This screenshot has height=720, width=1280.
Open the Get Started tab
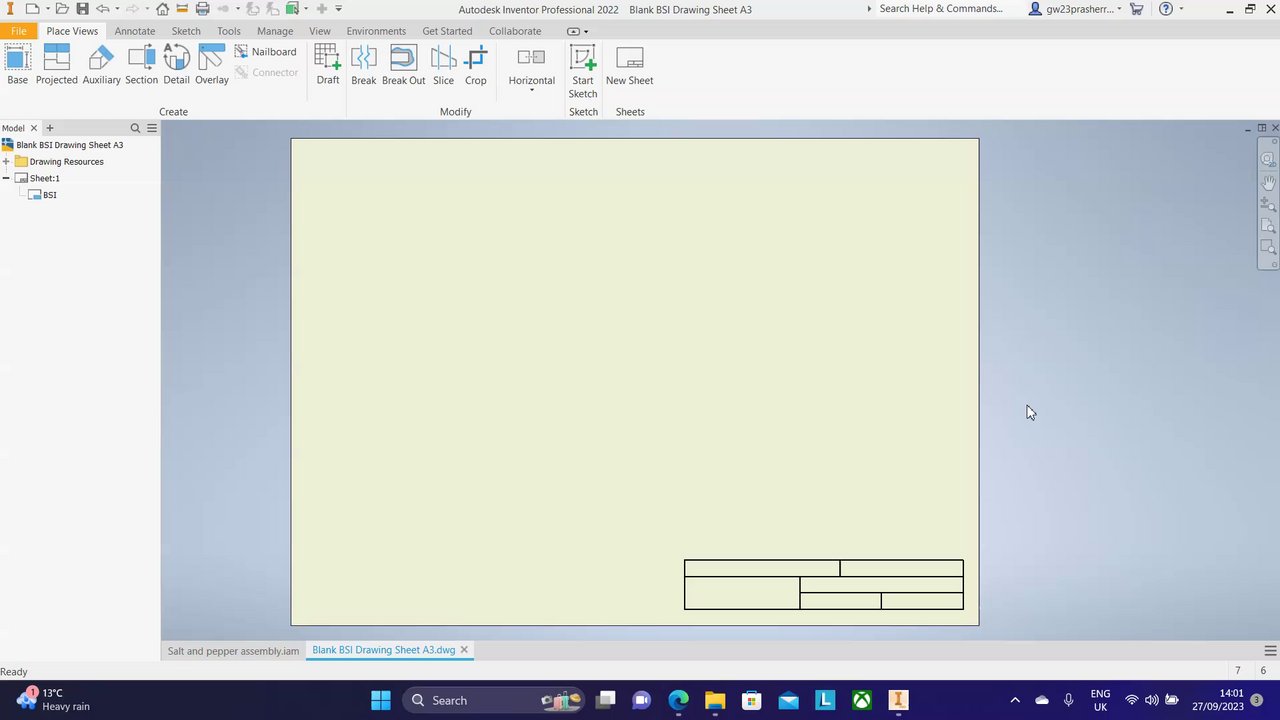click(x=447, y=31)
